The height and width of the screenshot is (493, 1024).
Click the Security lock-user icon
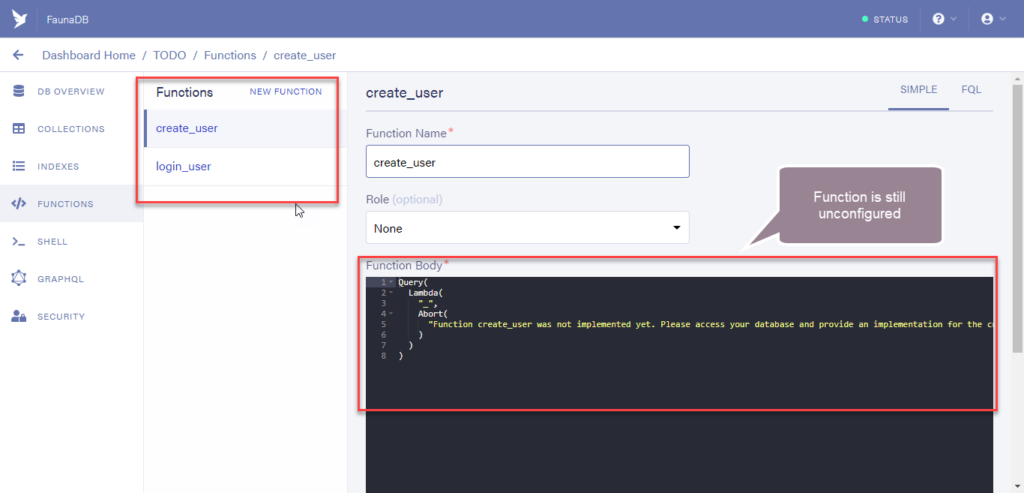coord(19,316)
